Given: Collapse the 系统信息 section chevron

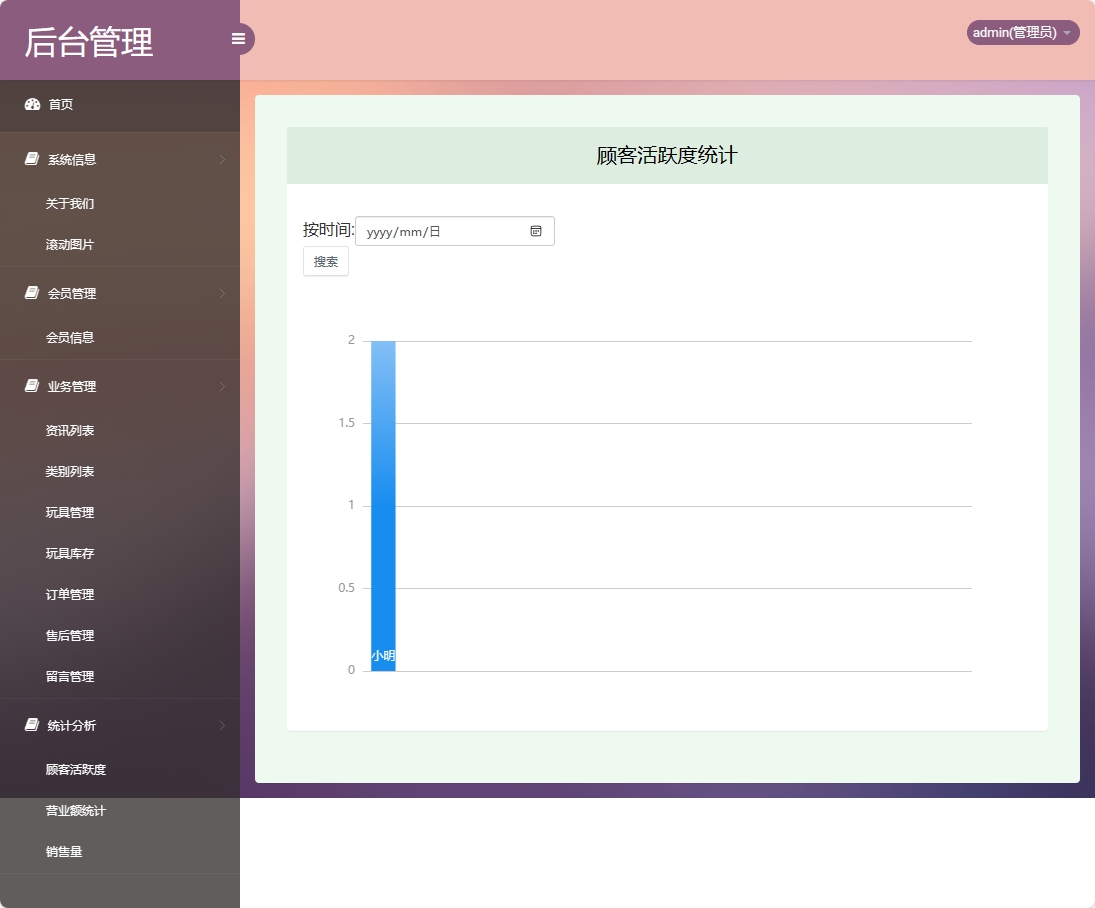Looking at the screenshot, I should coord(224,158).
